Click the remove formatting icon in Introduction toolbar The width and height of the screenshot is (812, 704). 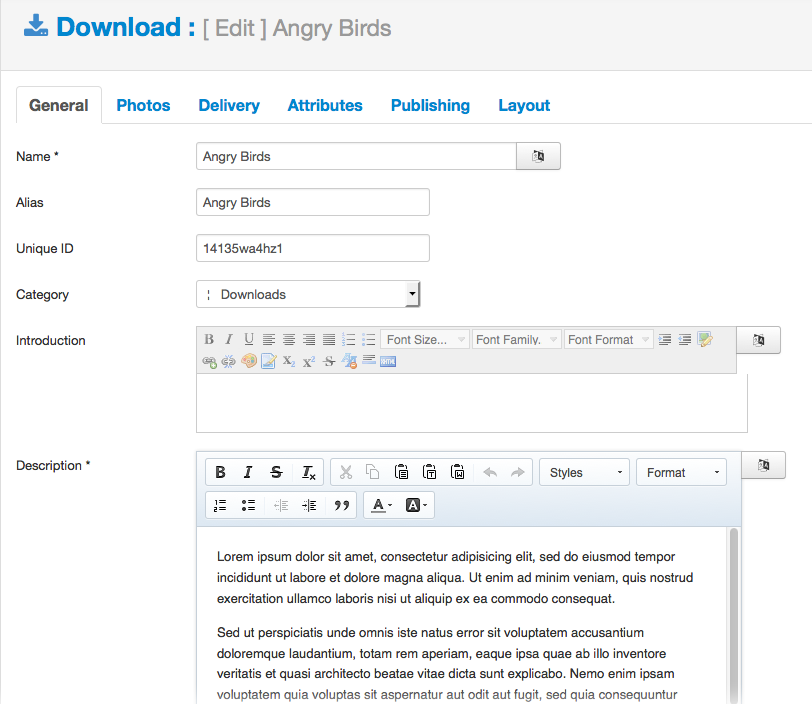tap(349, 361)
